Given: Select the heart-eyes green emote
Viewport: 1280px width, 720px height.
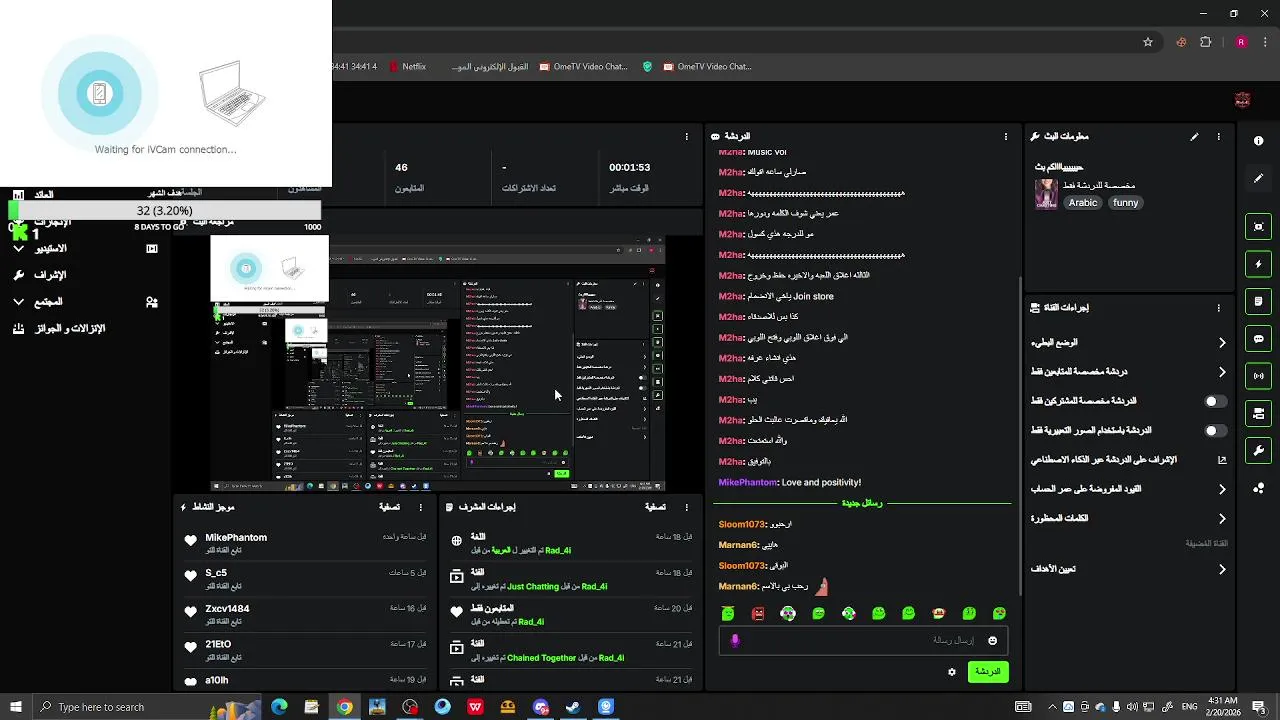Looking at the screenshot, I should click(999, 613).
